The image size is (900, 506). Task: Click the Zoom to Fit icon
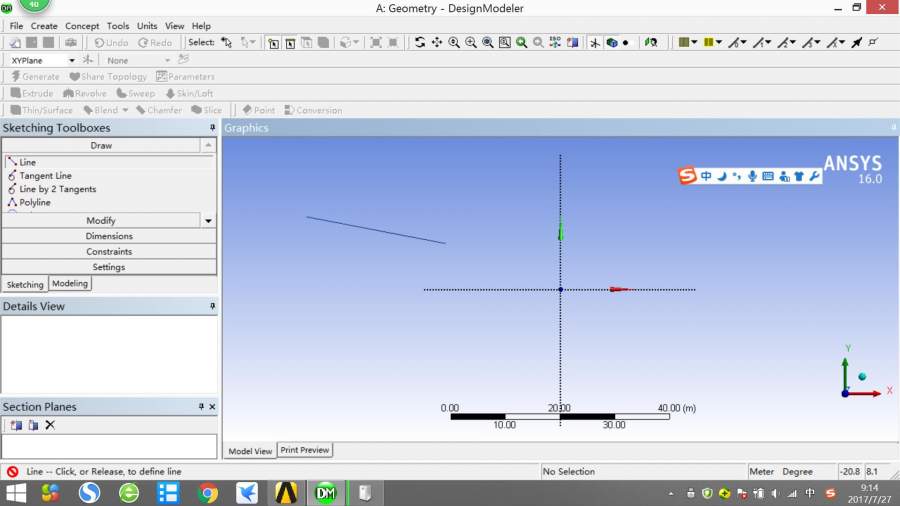[487, 42]
